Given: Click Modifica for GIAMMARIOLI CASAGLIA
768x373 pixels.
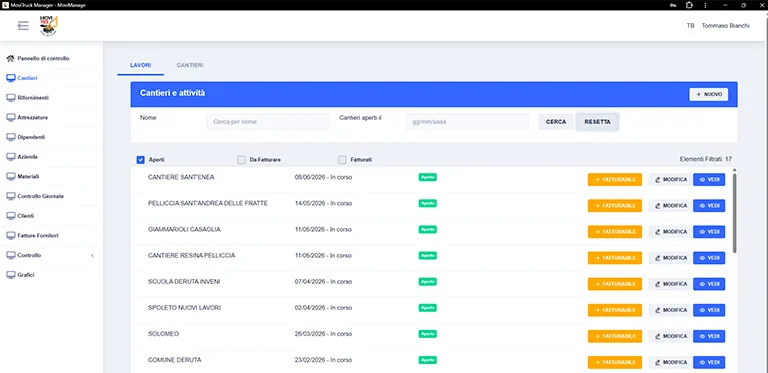Looking at the screenshot, I should pos(671,232).
